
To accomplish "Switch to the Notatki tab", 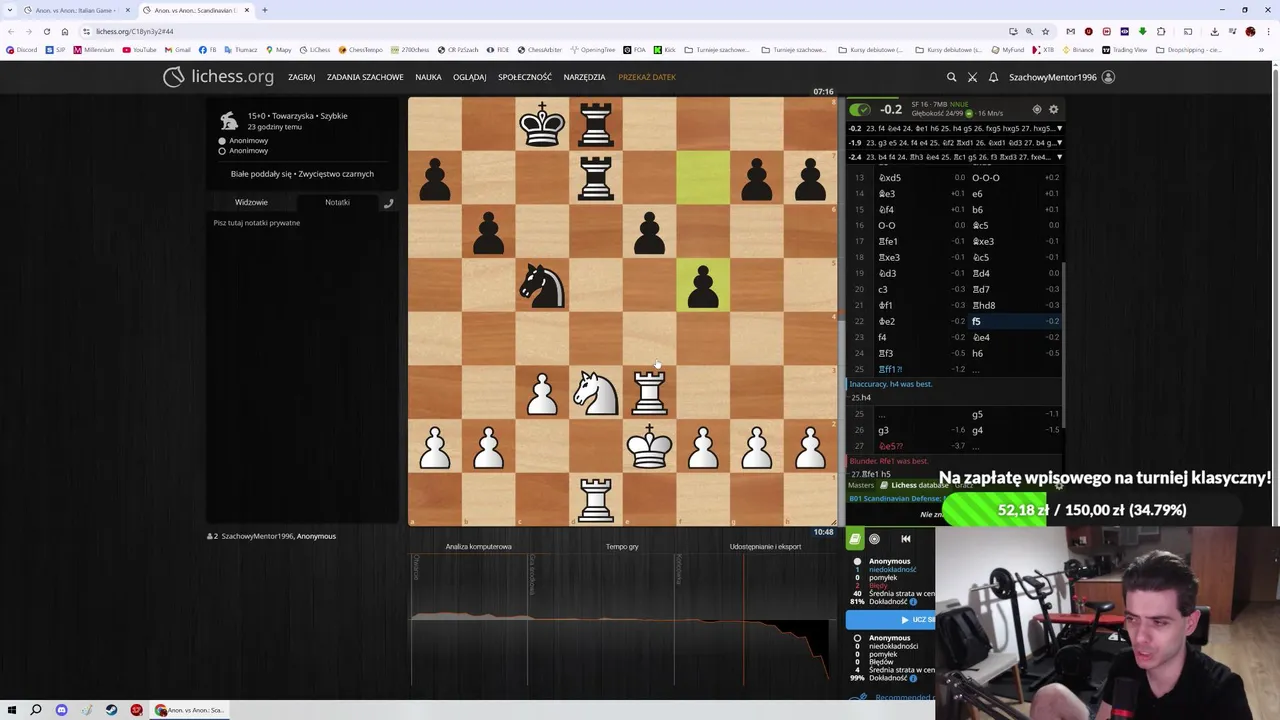I will pos(337,202).
